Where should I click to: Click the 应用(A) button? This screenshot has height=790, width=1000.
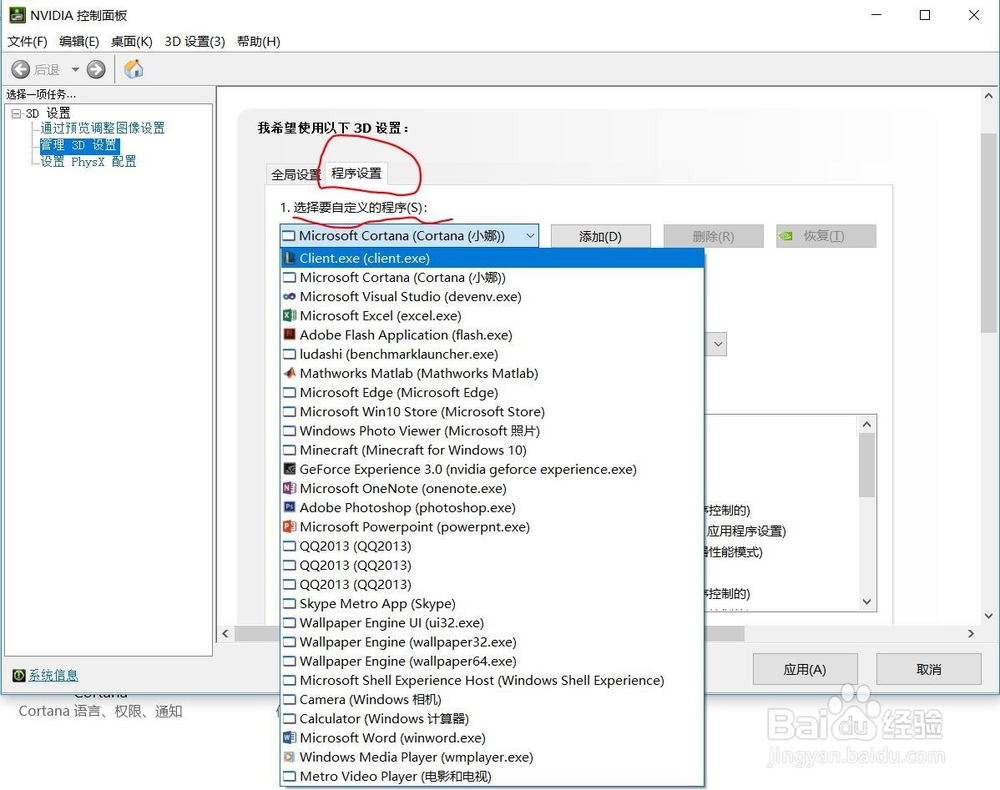(x=805, y=669)
